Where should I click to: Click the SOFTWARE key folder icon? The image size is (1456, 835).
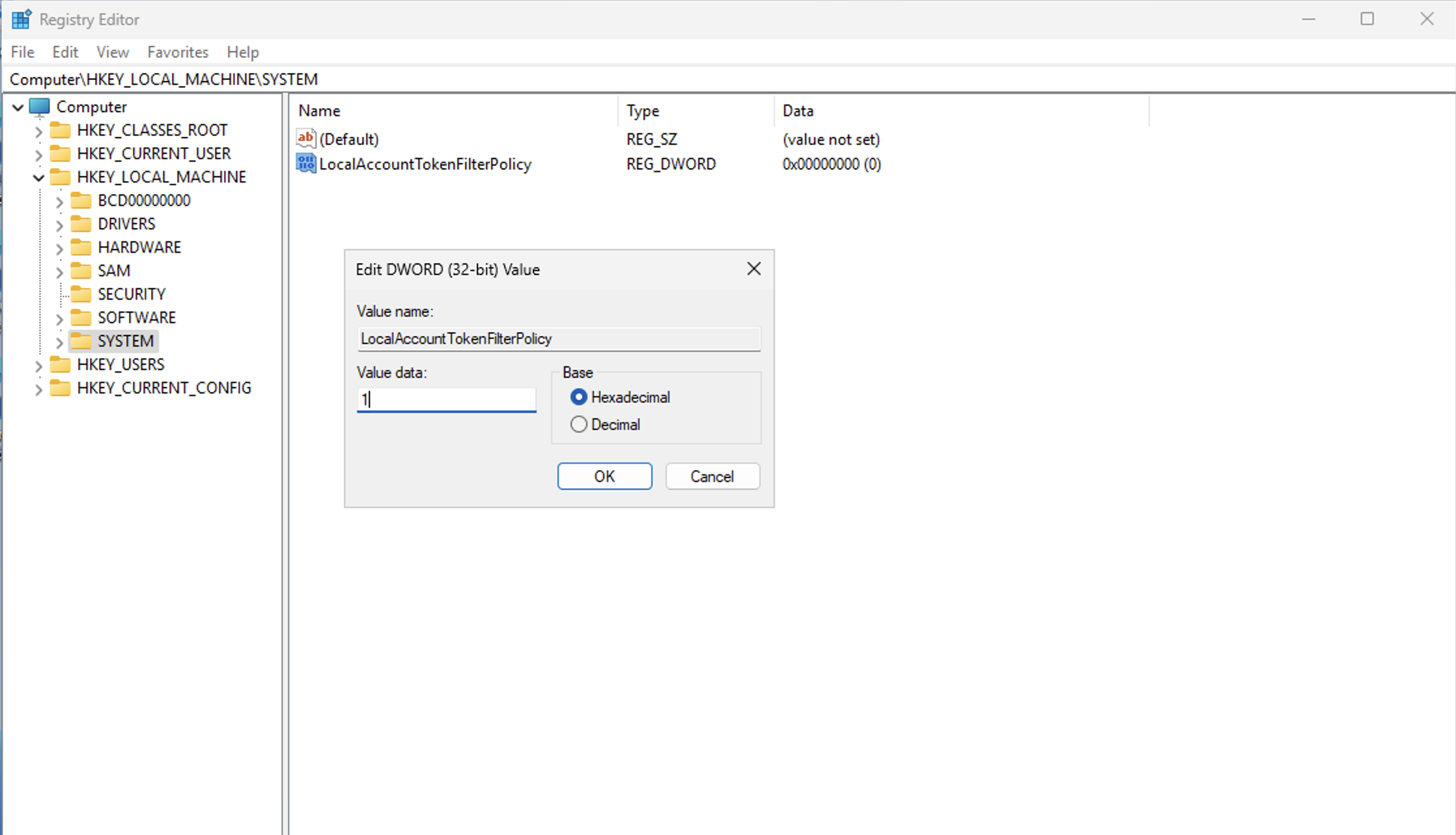[81, 318]
